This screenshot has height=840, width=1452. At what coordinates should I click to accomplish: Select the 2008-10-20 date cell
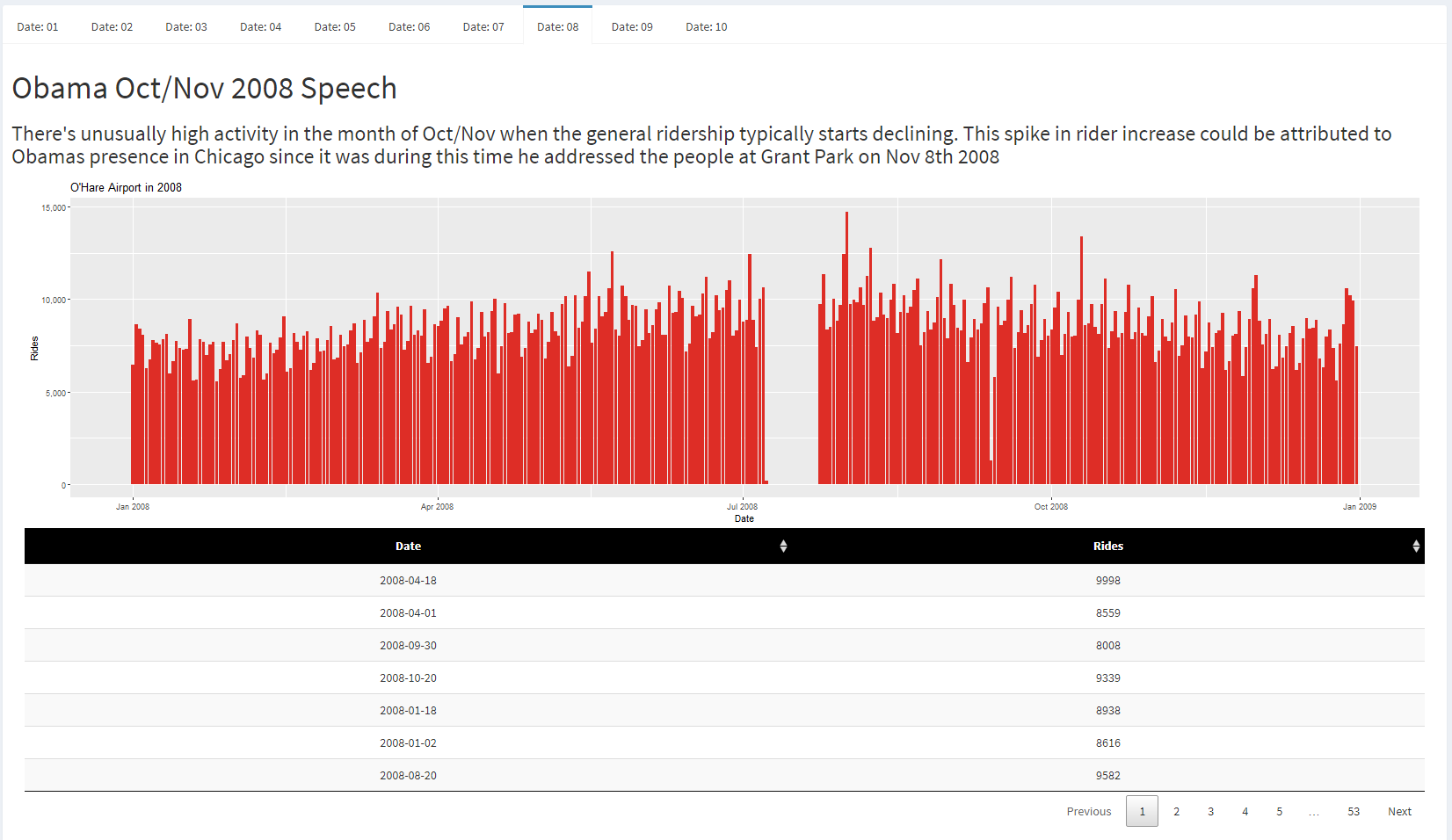pos(408,678)
